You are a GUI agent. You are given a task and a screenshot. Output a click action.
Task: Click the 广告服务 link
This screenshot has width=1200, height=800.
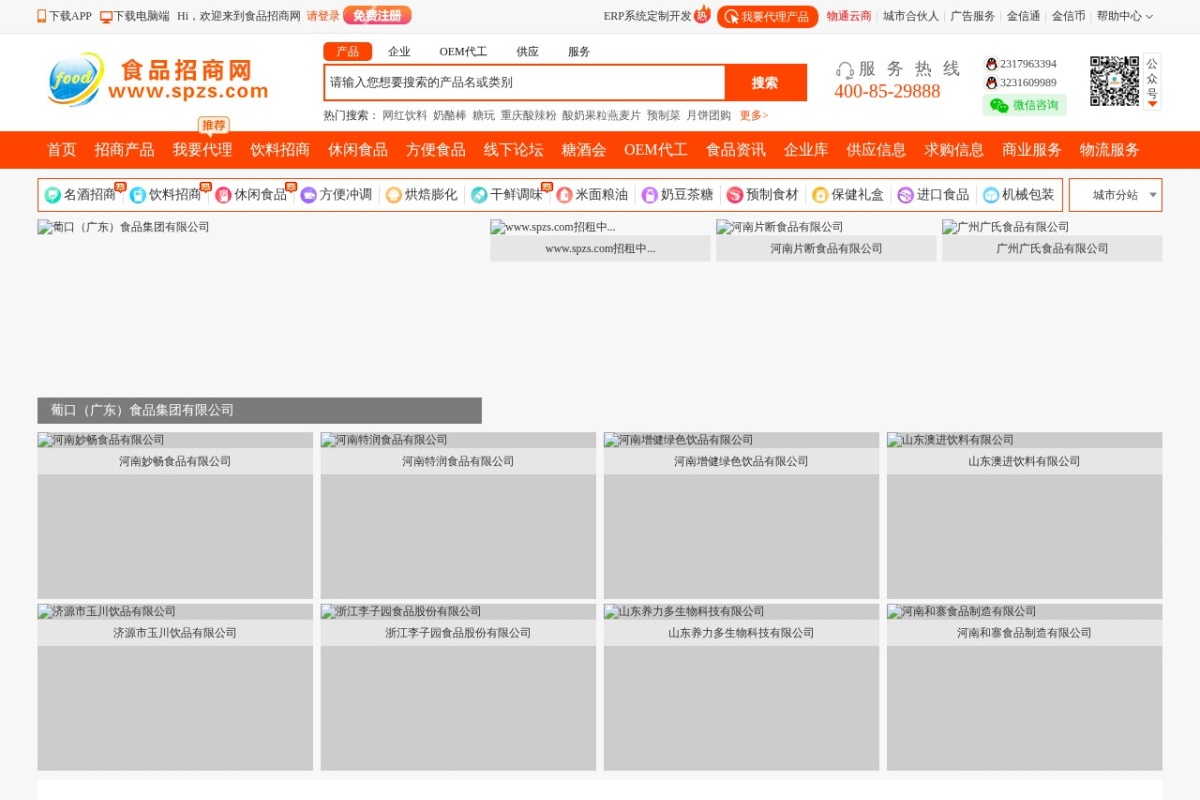click(x=973, y=16)
